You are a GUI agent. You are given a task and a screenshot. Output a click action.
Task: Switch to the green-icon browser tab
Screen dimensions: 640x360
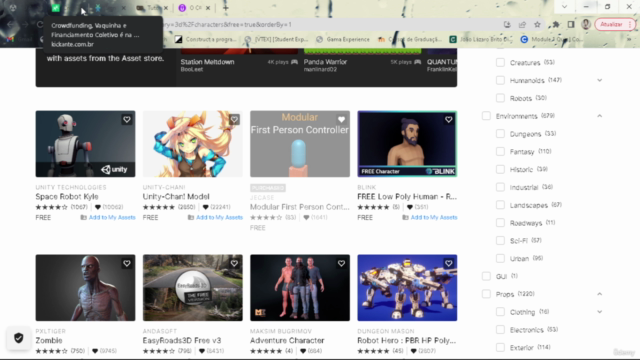(56, 8)
